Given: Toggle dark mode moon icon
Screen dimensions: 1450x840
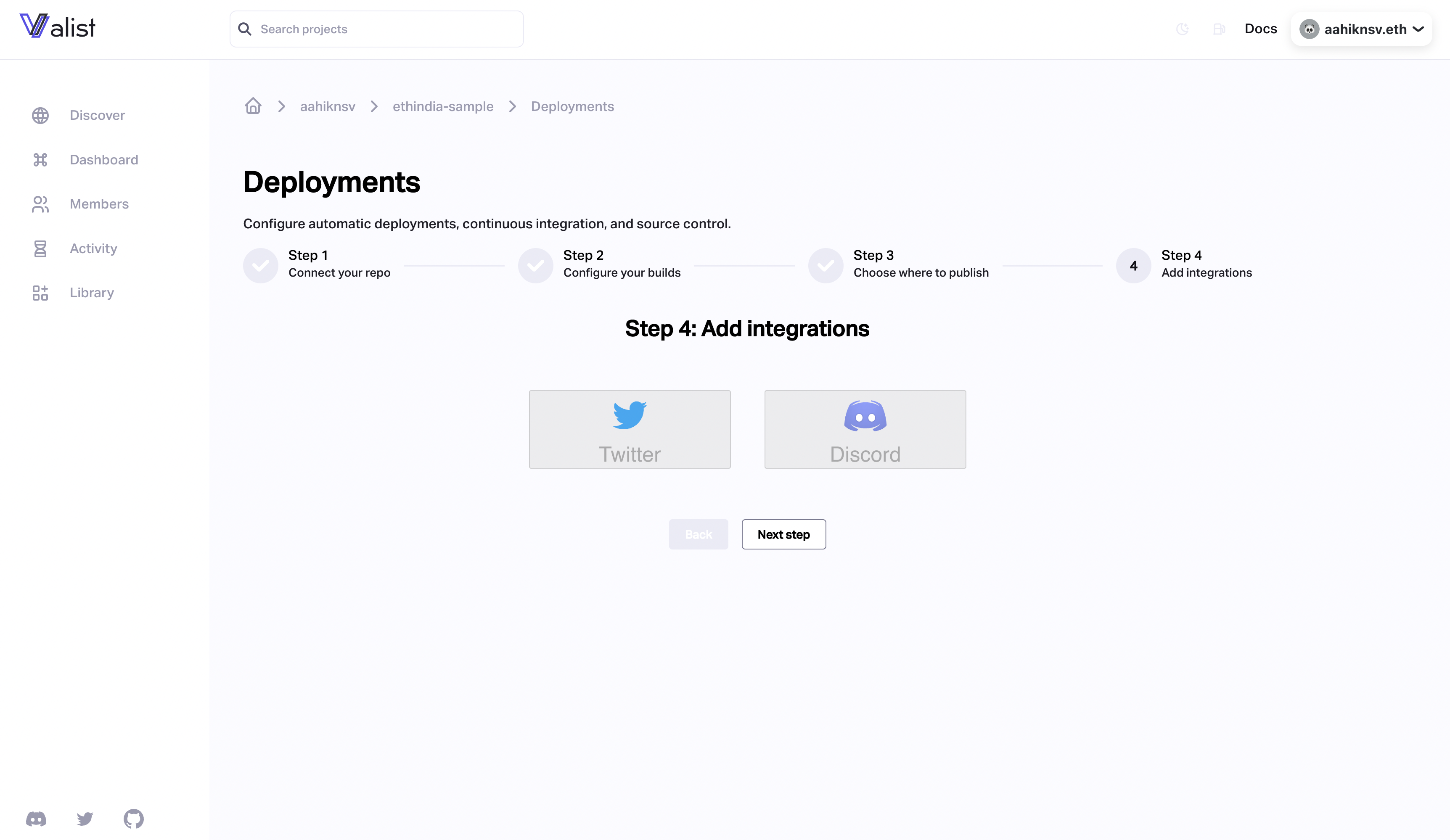Looking at the screenshot, I should (1183, 29).
